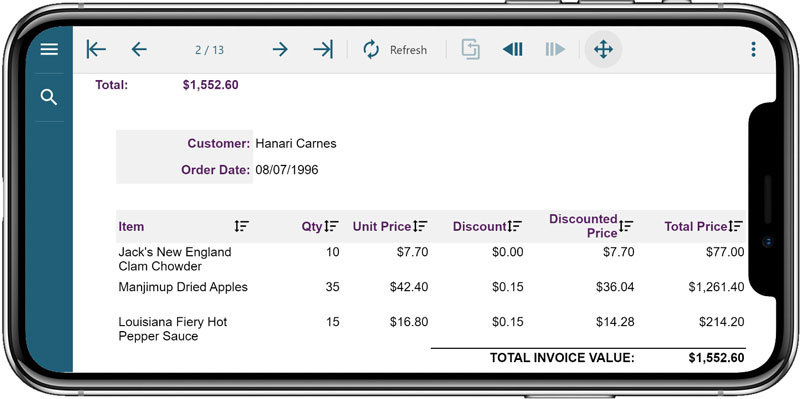800x399 pixels.
Task: Go to the first page
Action: click(x=96, y=49)
